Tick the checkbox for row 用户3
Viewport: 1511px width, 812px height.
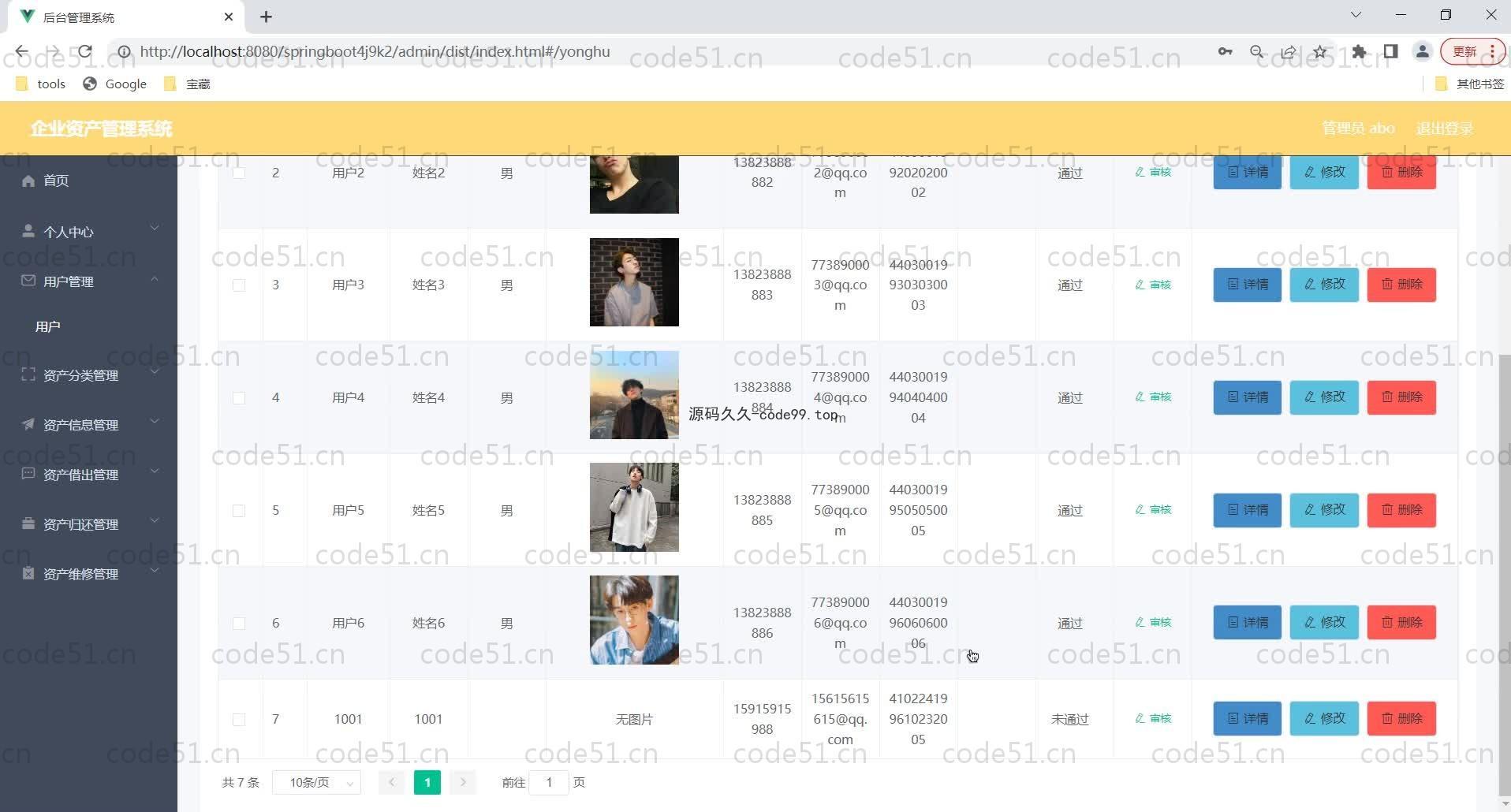click(x=239, y=285)
